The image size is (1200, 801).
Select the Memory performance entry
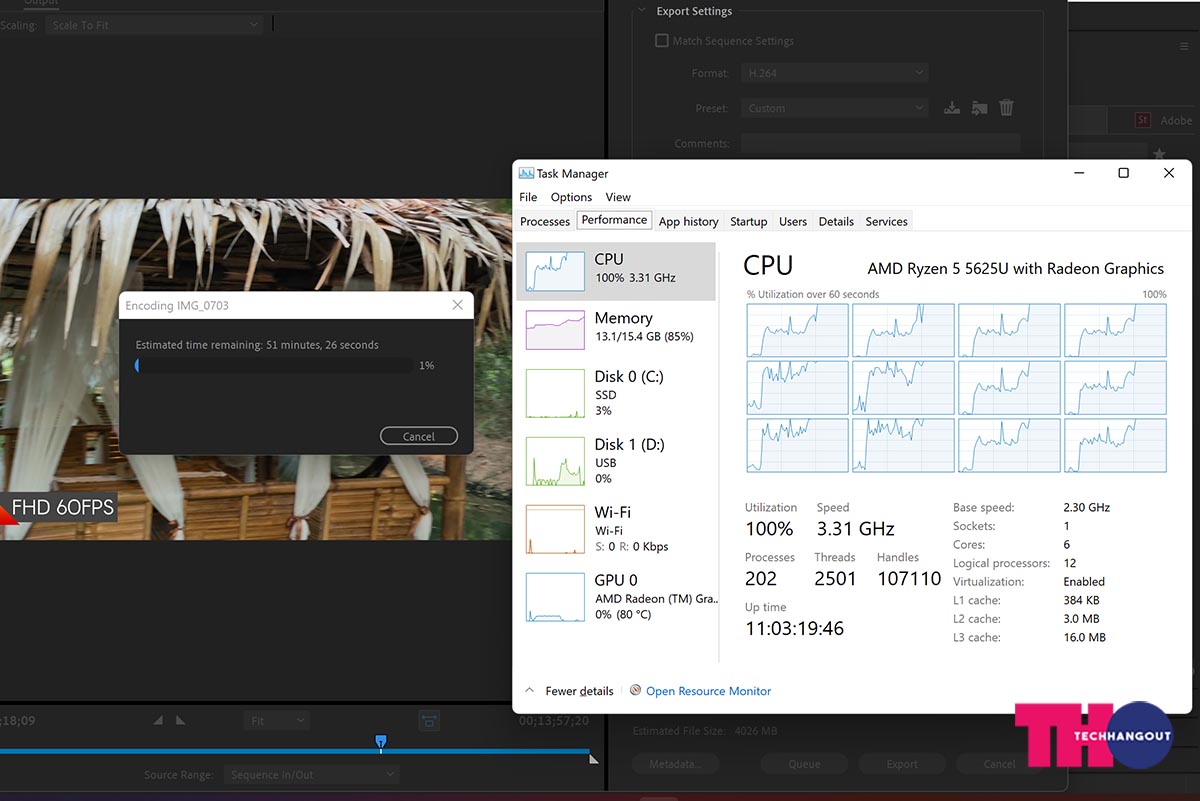616,329
